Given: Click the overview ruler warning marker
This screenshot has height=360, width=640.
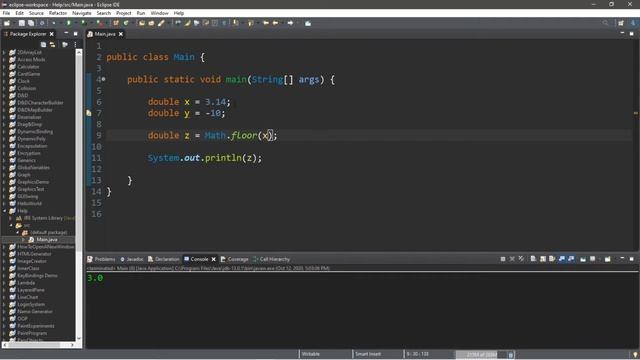Looking at the screenshot, I should [x=636, y=113].
